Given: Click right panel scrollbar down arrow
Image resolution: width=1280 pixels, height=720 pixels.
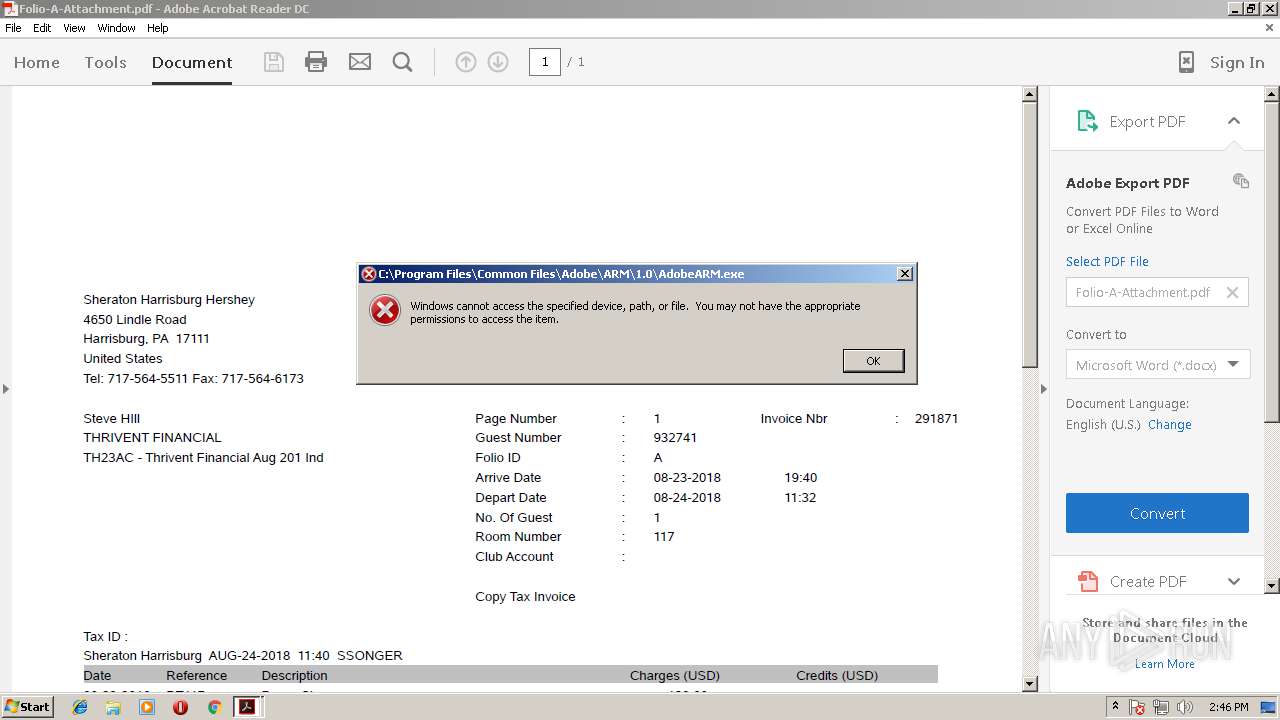Looking at the screenshot, I should [1272, 585].
